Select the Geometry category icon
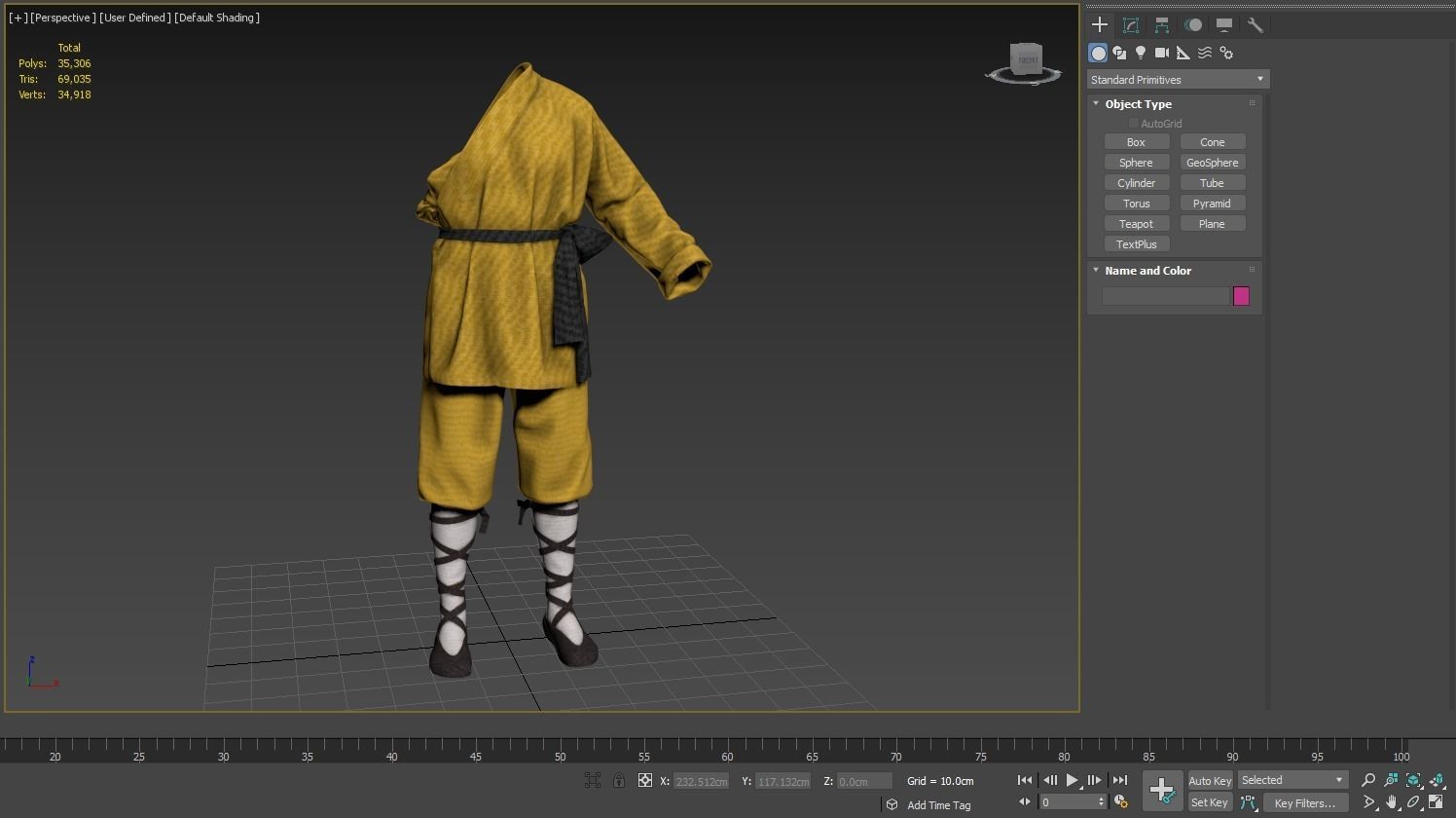Screen dimensions: 1456x818 pos(1098,53)
